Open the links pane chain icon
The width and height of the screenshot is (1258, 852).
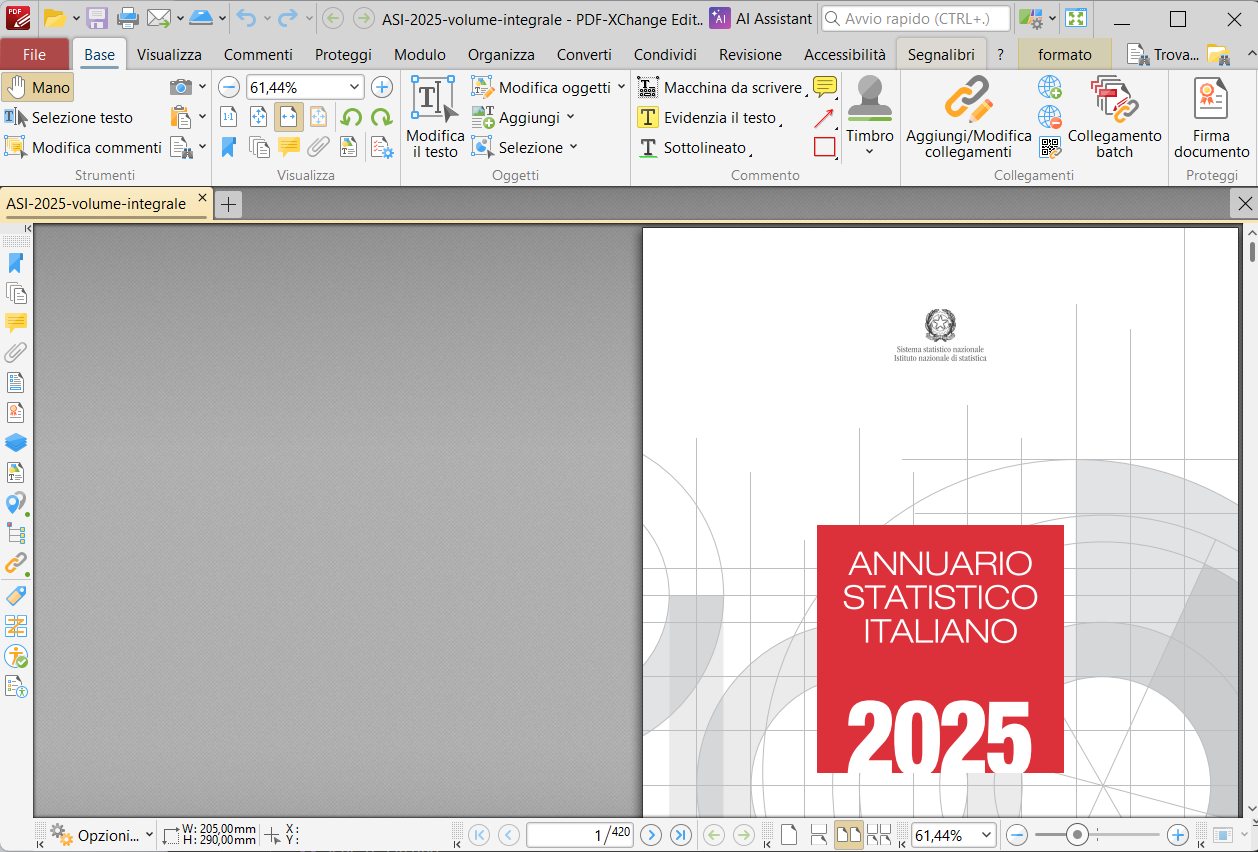point(16,563)
